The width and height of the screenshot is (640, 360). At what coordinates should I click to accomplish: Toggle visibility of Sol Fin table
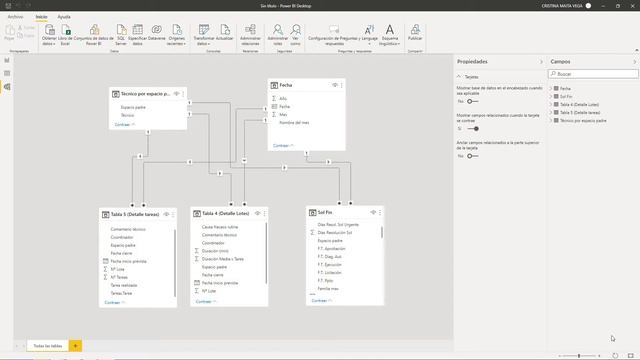tap(373, 213)
